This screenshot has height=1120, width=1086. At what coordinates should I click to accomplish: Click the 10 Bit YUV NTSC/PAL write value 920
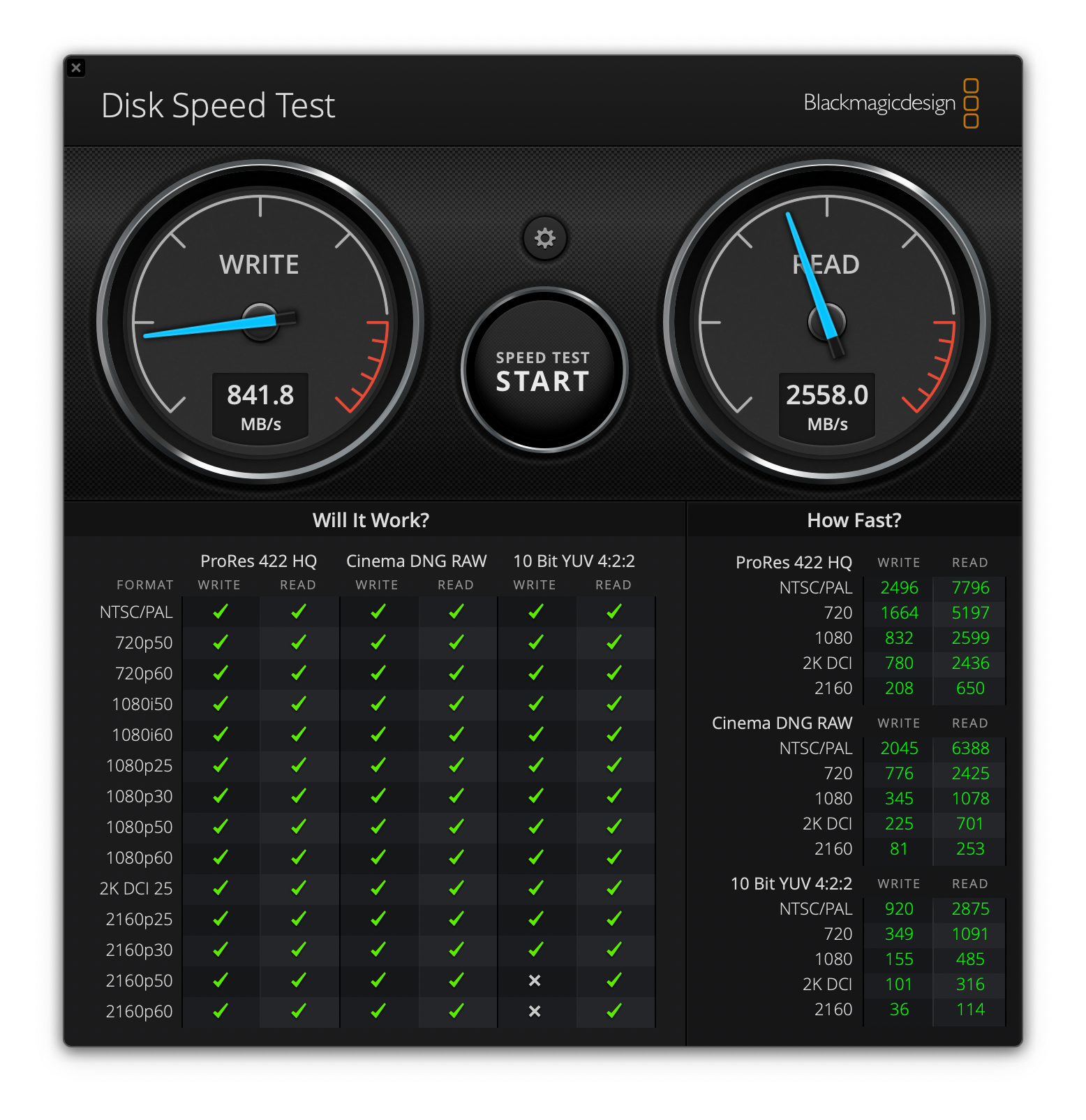(x=899, y=909)
